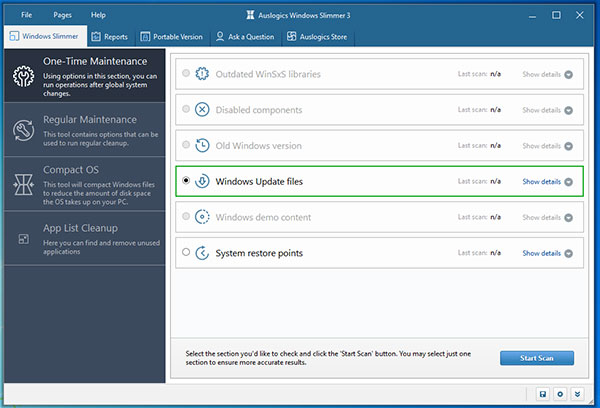Click the One-Time Maintenance gear-wrench icon

(23, 76)
